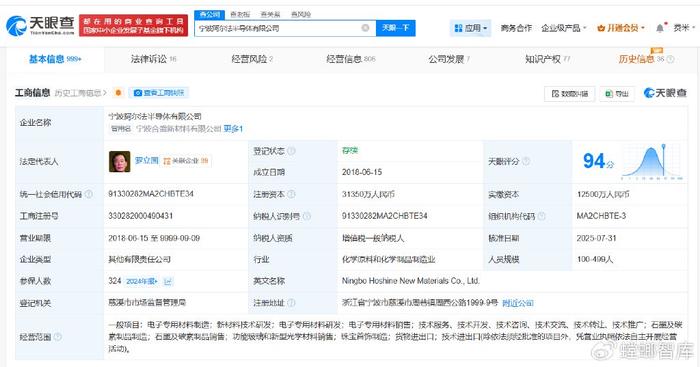Image resolution: width=700 pixels, height=367 pixels.
Task: Clear the search box with the X icon
Action: (365, 28)
